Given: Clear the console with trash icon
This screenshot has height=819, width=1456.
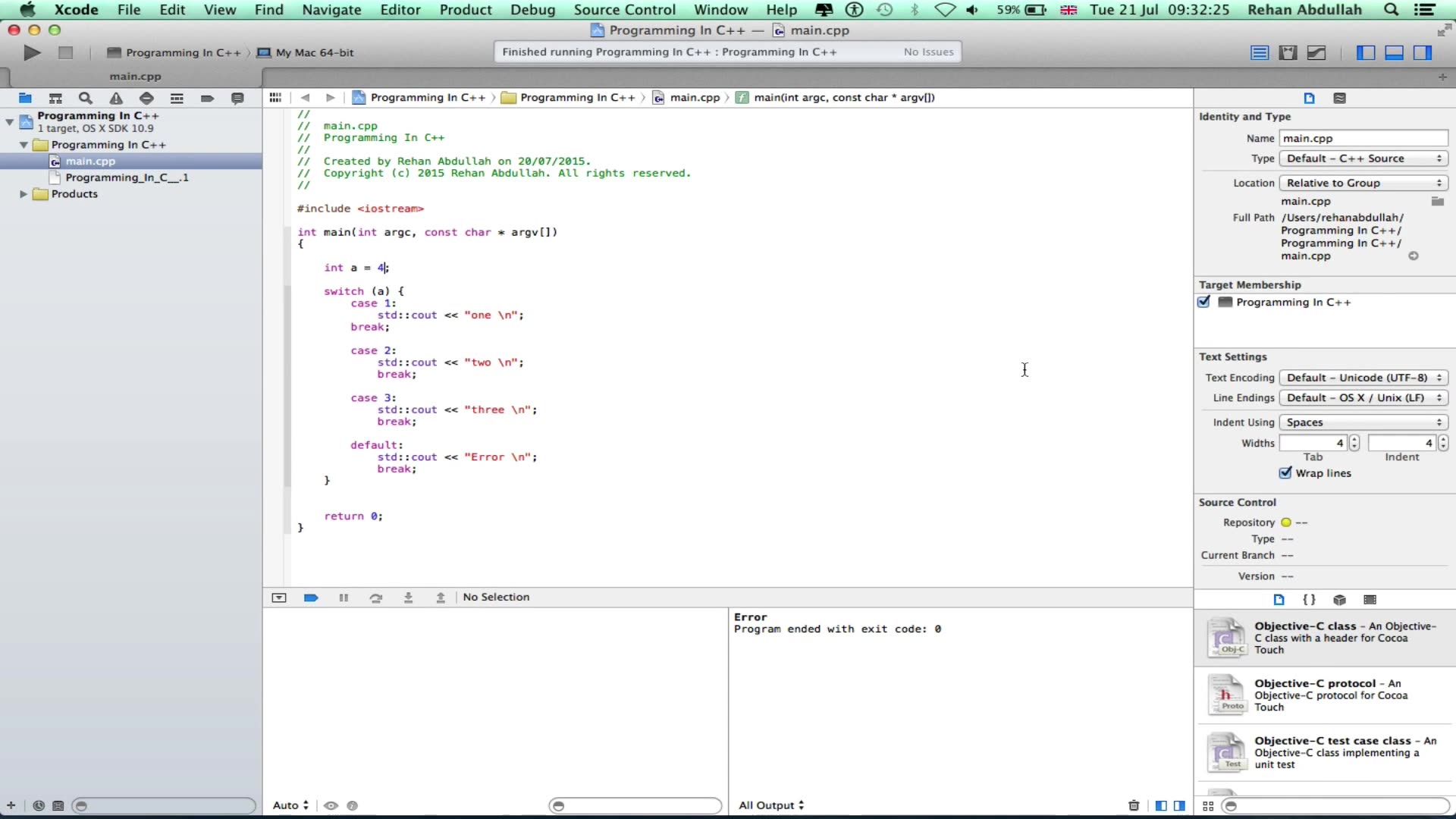Looking at the screenshot, I should [1134, 805].
